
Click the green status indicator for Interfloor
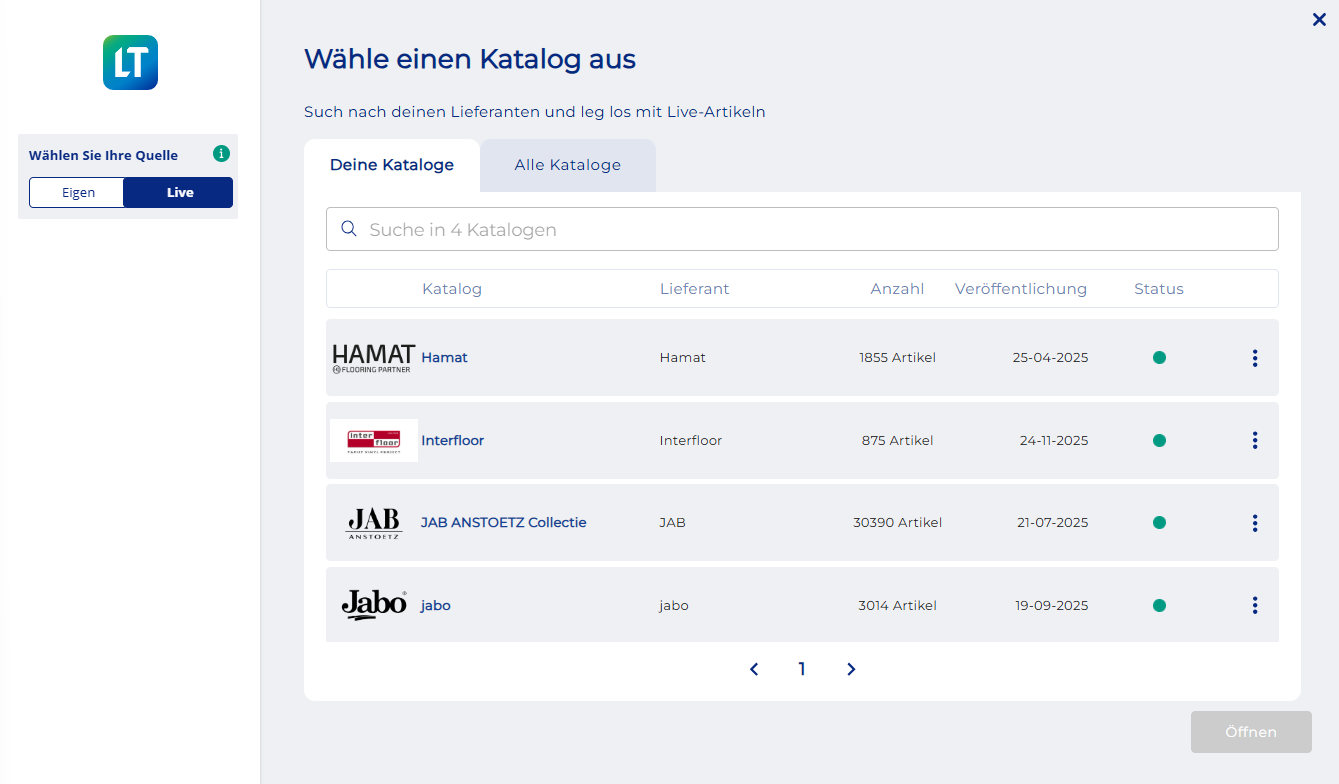[1158, 440]
